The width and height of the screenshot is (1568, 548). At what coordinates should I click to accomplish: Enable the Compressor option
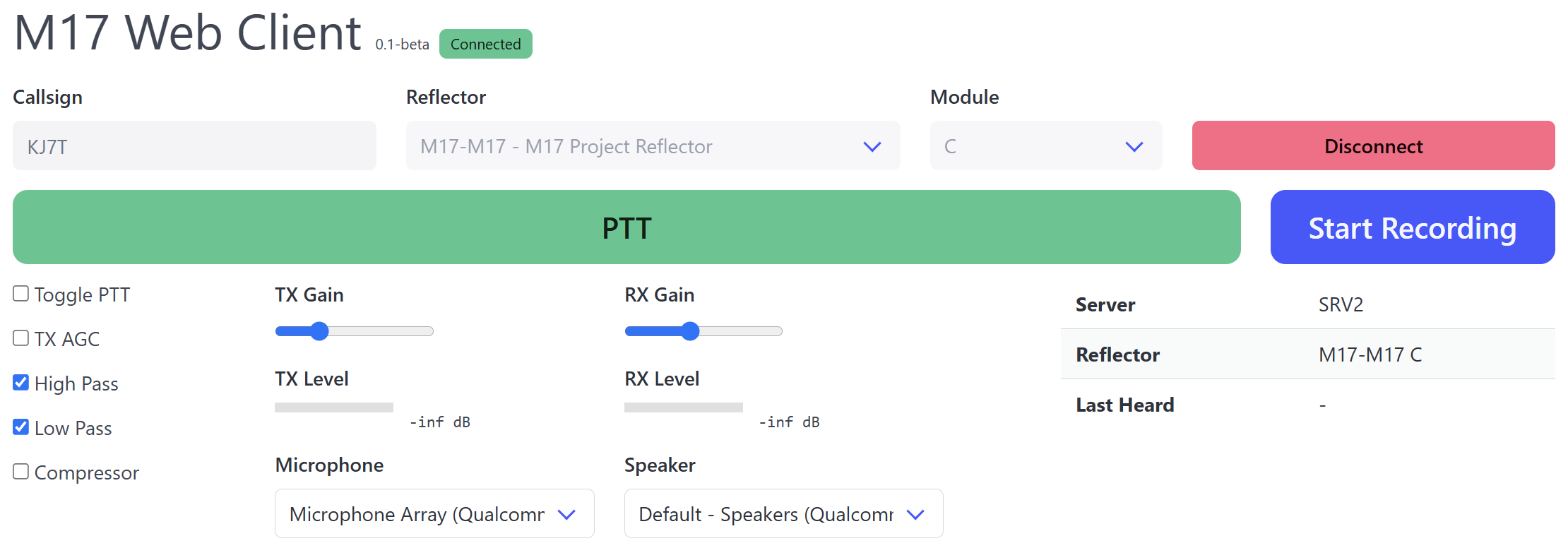pyautogui.click(x=20, y=471)
